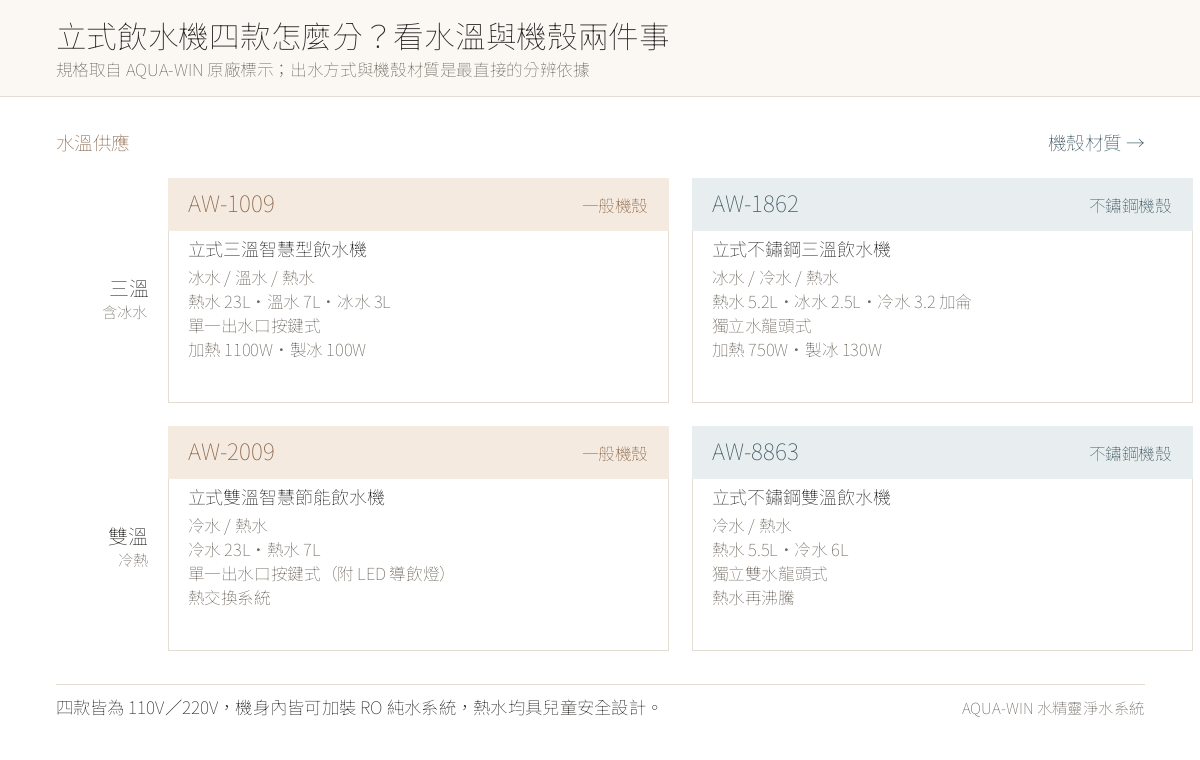Screen dimensions: 1200x760
Task: Select the subtitle starting with 規格取自 AQUA-WIN
Action: tap(323, 70)
